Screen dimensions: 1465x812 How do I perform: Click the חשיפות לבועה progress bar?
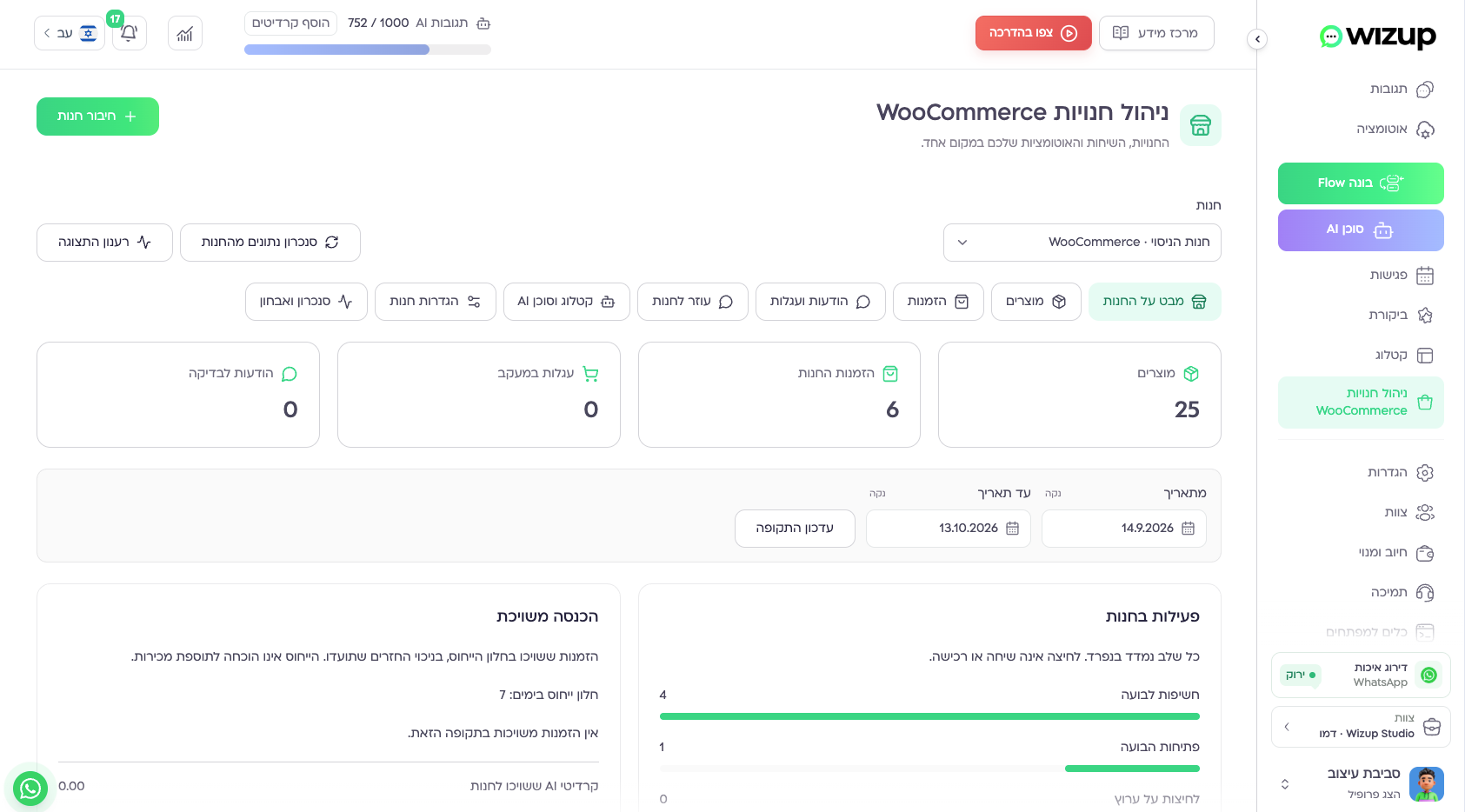[929, 716]
